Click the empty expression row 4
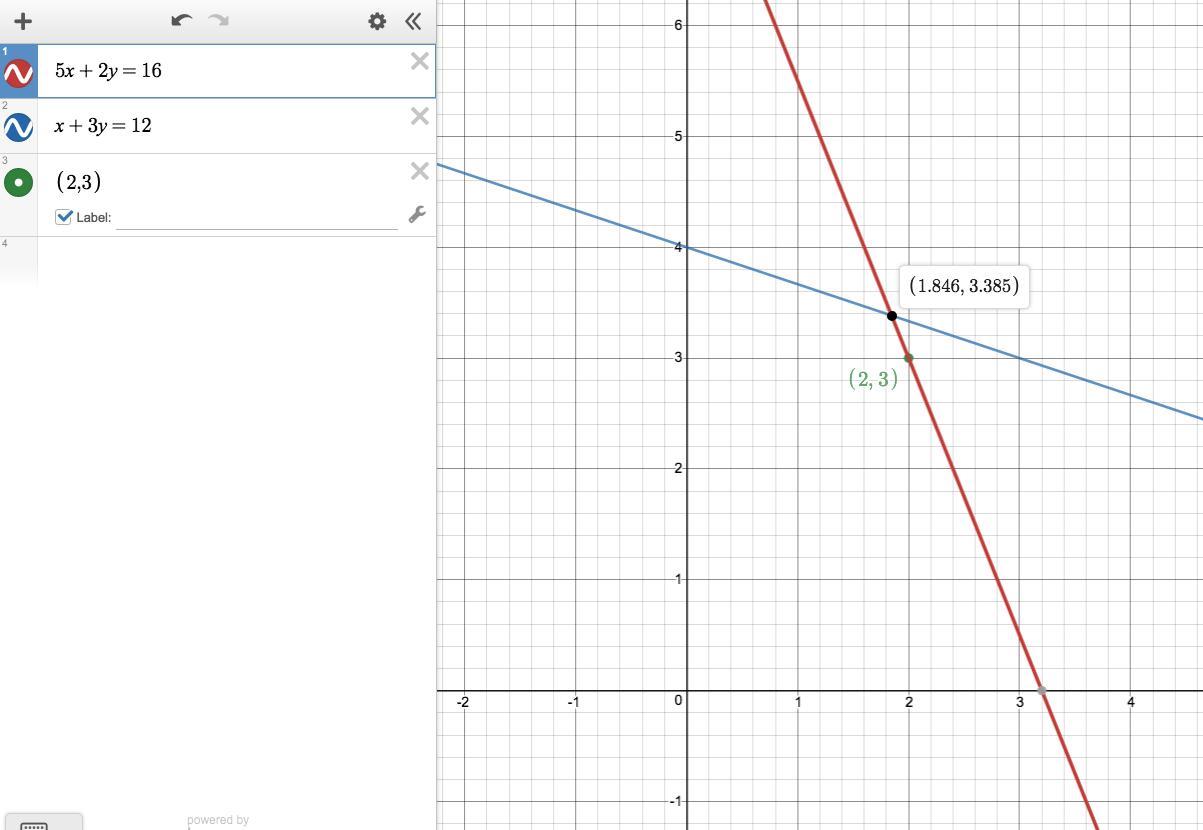This screenshot has width=1203, height=830. 218,260
